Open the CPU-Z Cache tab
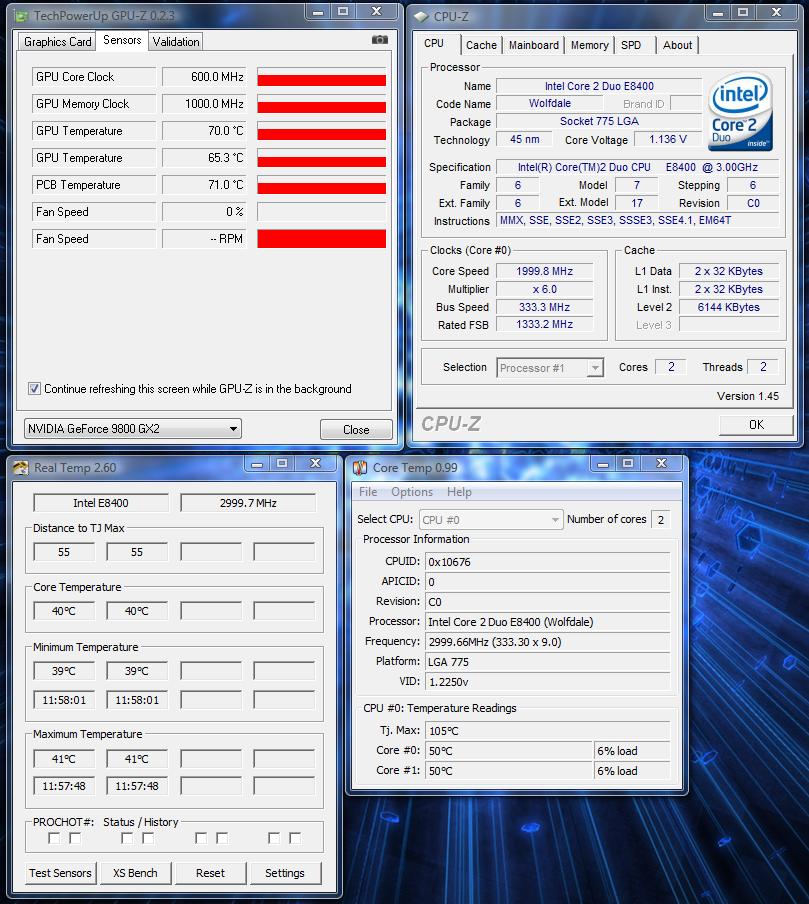The height and width of the screenshot is (904, 809). coord(481,45)
